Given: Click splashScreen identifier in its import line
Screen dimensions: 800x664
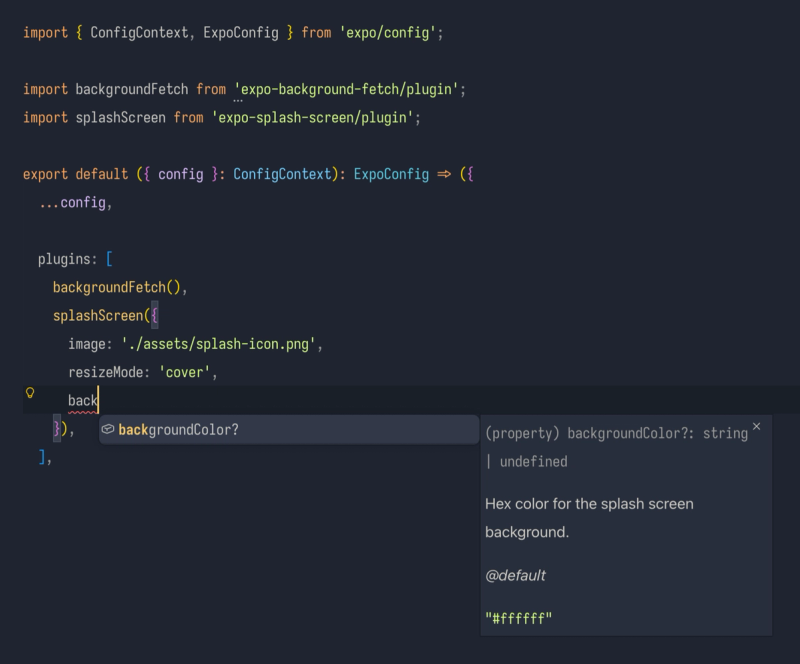Looking at the screenshot, I should pos(120,118).
